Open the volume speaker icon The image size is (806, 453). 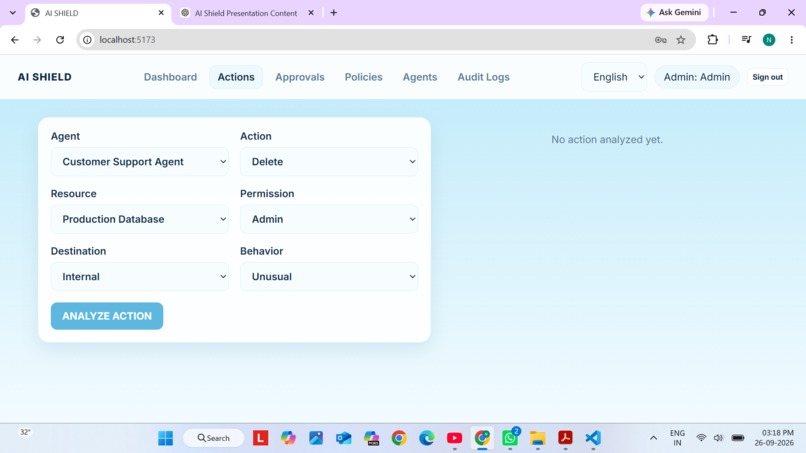718,438
